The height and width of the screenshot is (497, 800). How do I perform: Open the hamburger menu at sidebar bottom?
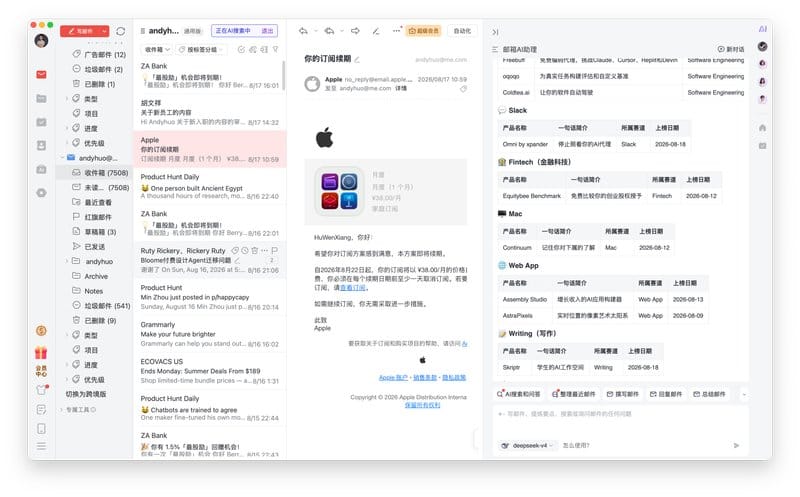[x=41, y=446]
